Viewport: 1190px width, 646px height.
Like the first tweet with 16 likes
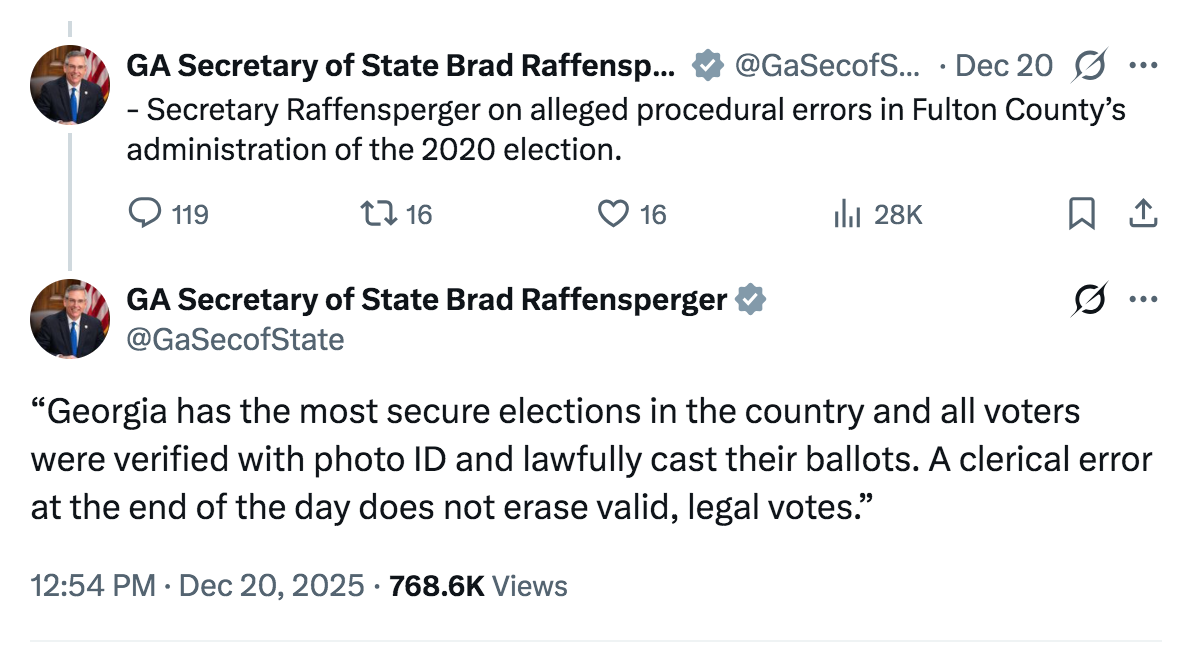612,213
